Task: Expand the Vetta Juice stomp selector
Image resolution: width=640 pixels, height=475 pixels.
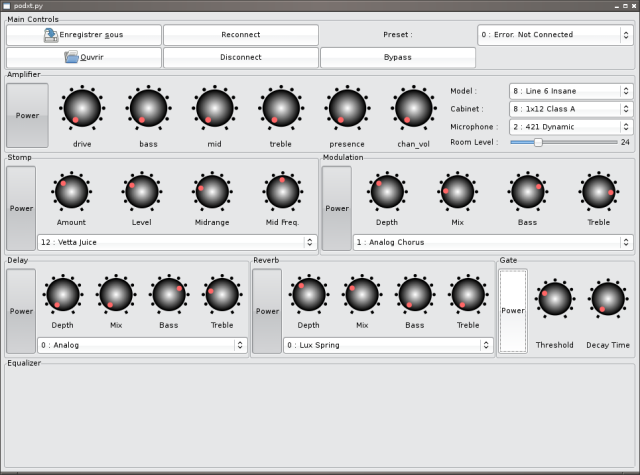Action: coord(177,242)
